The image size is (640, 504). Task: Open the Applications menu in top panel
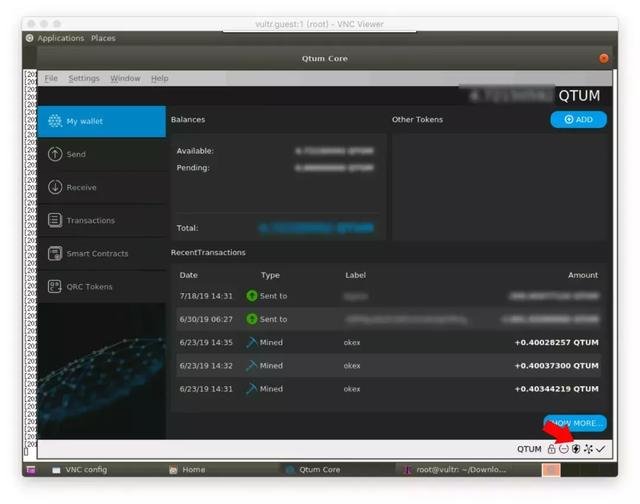61,38
